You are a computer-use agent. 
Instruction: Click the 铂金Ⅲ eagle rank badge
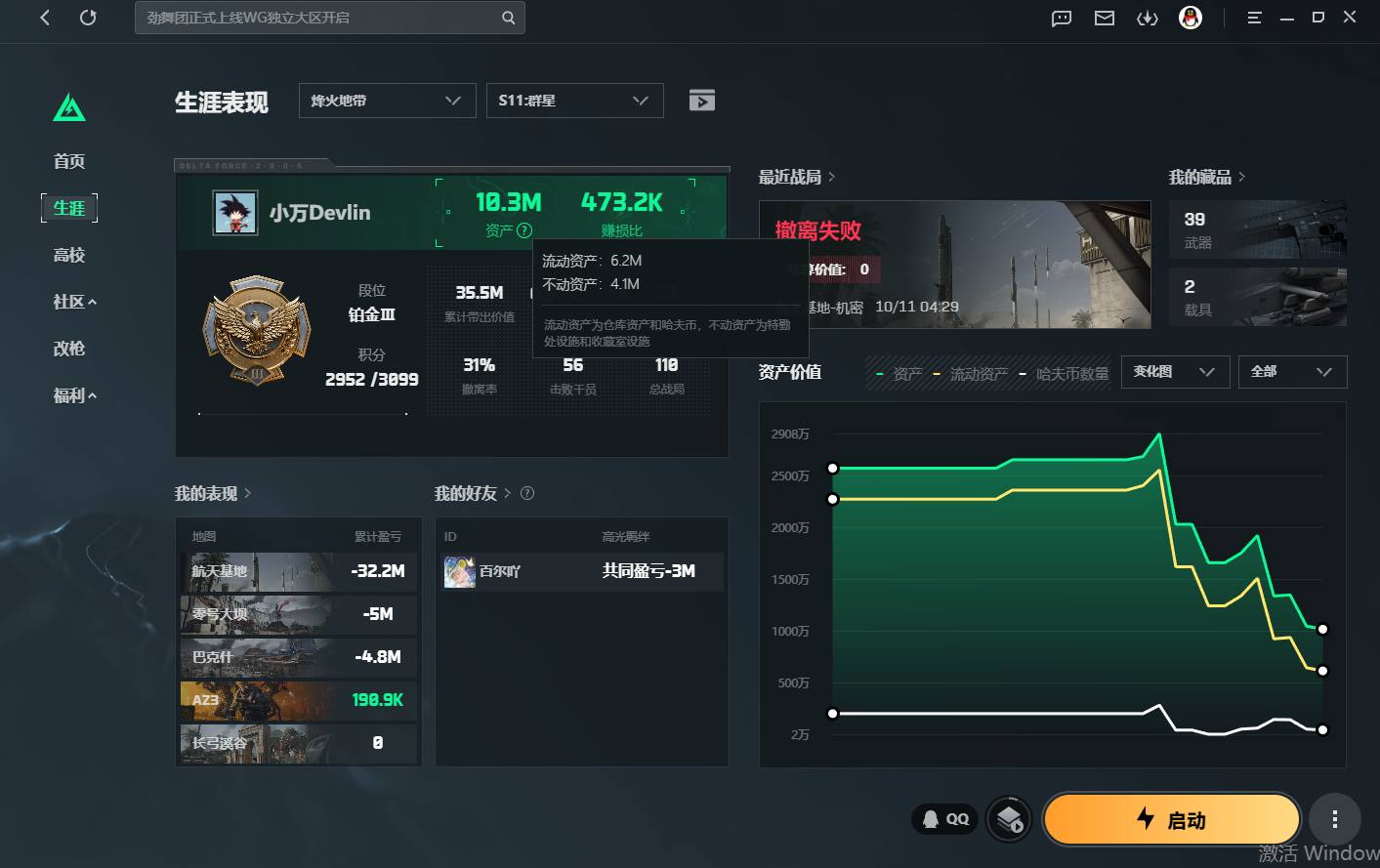pyautogui.click(x=257, y=330)
